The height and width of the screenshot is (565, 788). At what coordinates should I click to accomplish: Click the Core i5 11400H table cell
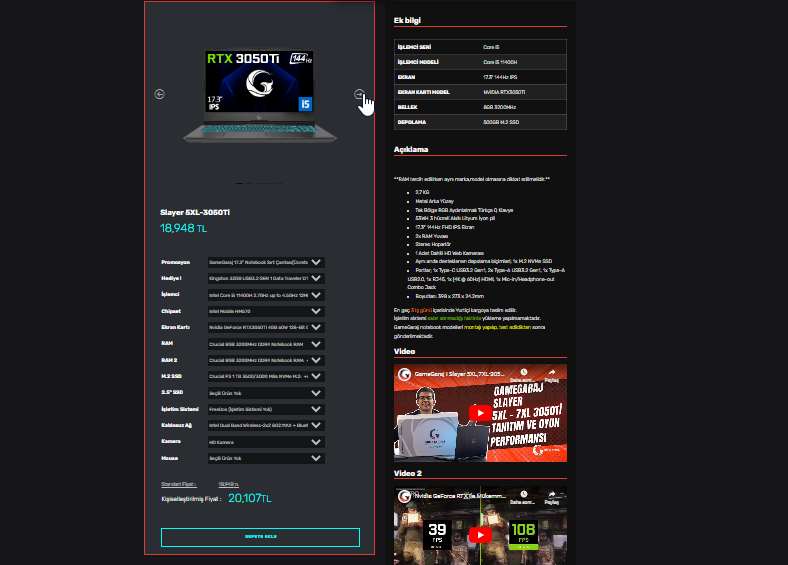click(x=500, y=62)
